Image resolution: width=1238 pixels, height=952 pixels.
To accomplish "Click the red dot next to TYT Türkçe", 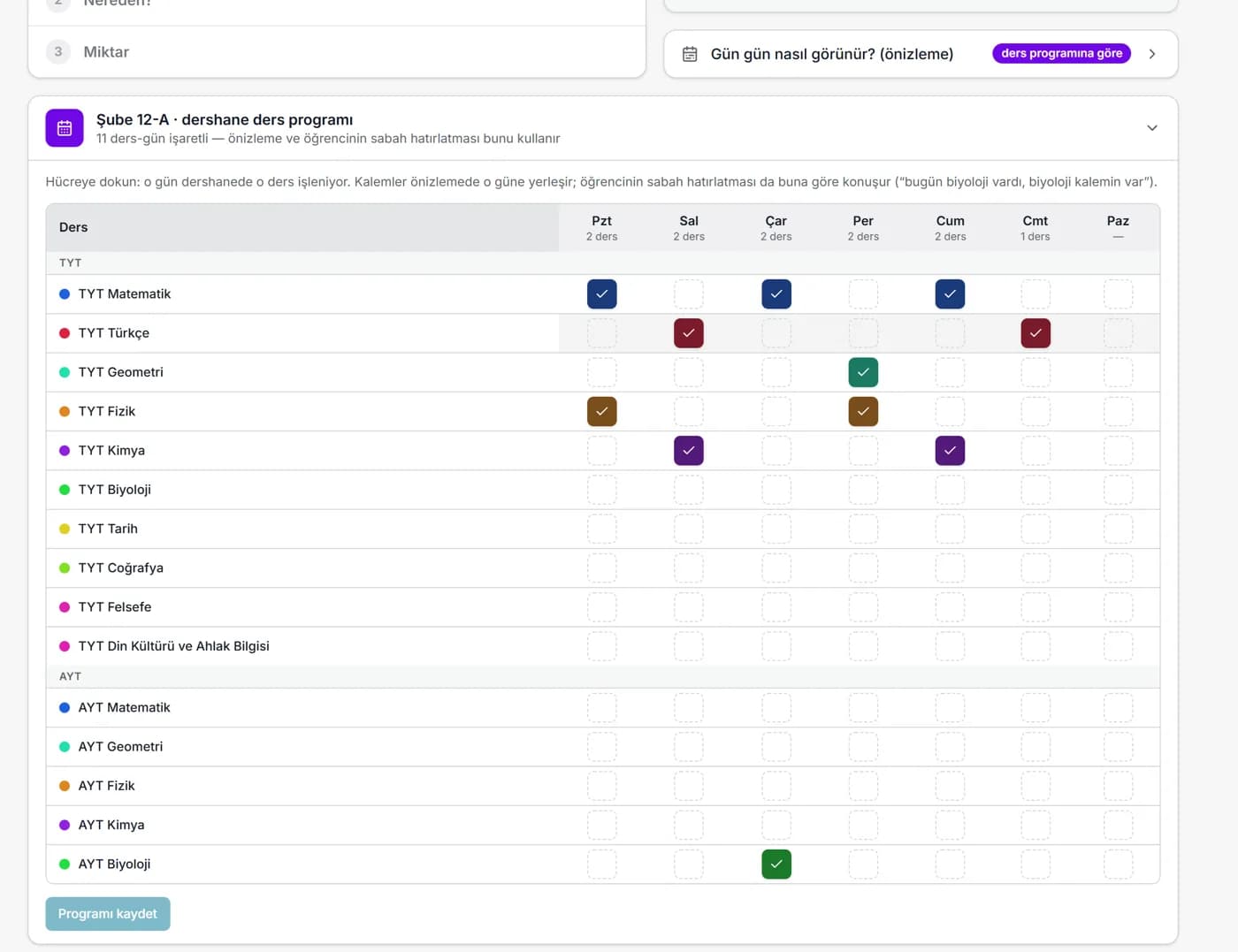I will tap(65, 333).
